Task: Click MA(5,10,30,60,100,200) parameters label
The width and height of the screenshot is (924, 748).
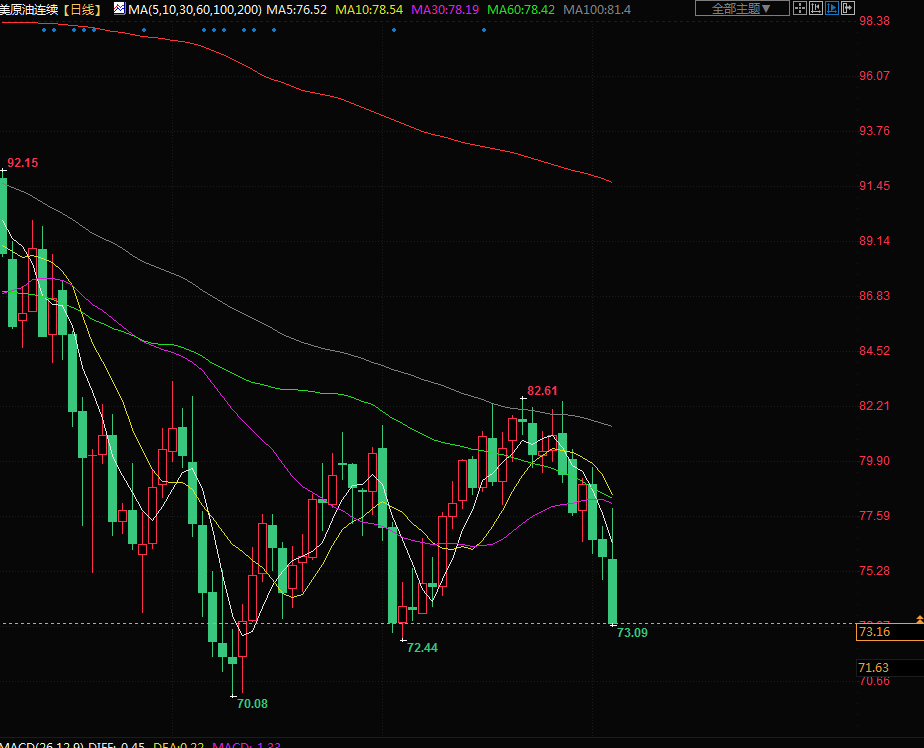Action: [x=195, y=9]
